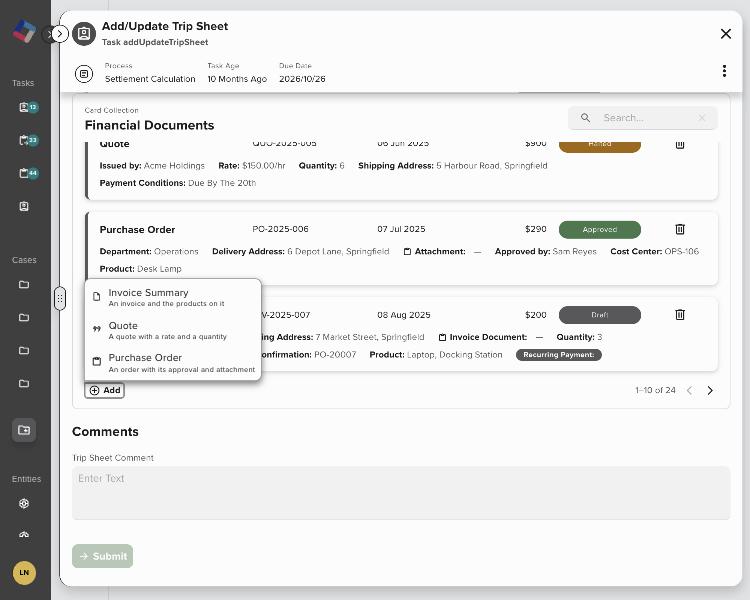Viewport: 750px width, 600px height.
Task: Focus the Financial Documents search field
Action: pos(642,118)
